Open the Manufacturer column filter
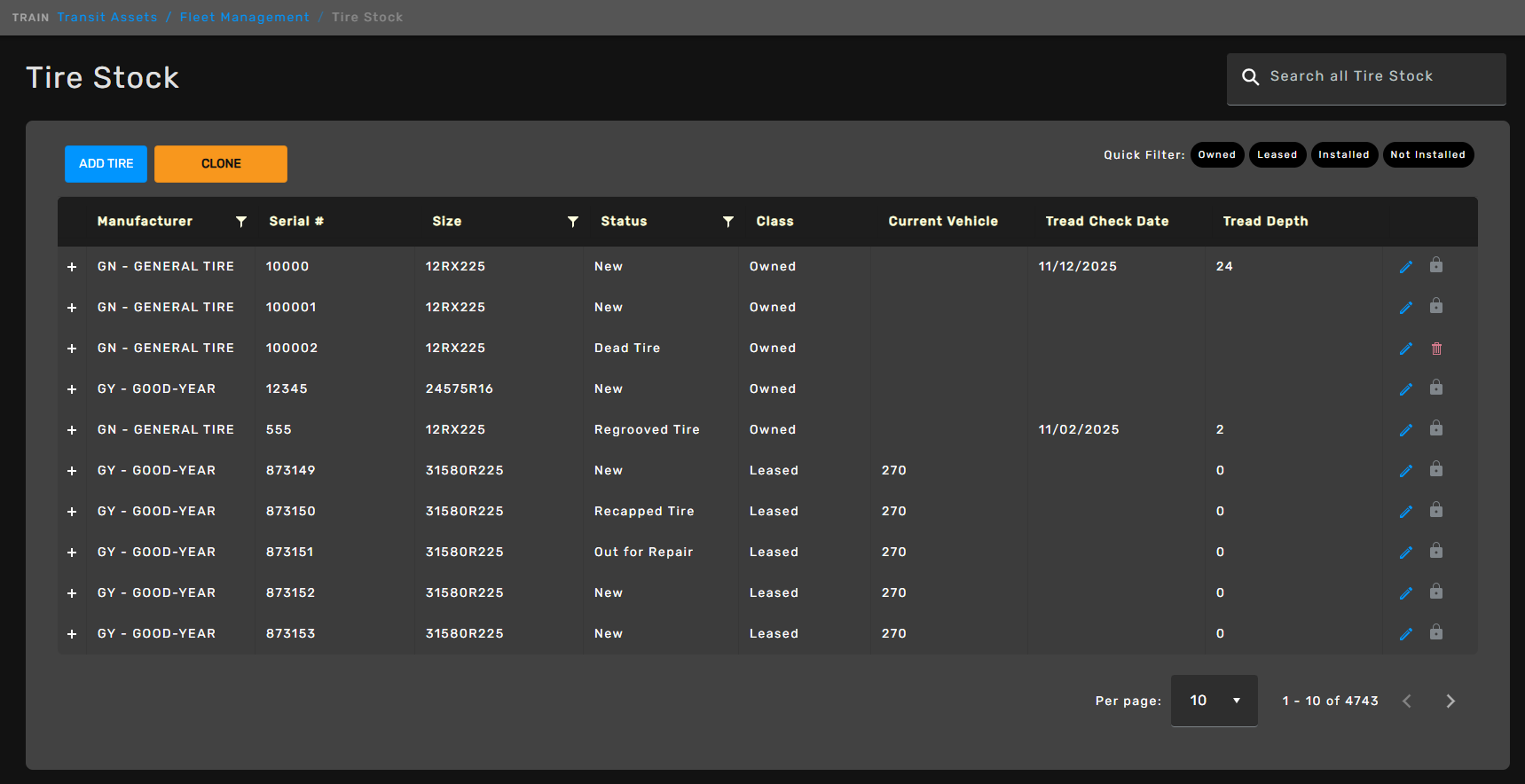Screen dimensions: 1525x784 point(241,222)
